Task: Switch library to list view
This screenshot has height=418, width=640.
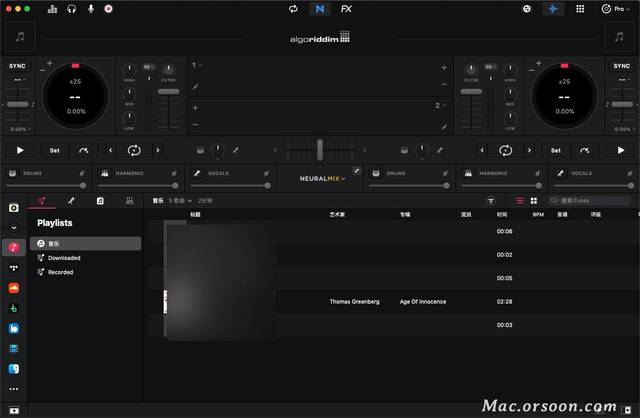Action: point(520,201)
